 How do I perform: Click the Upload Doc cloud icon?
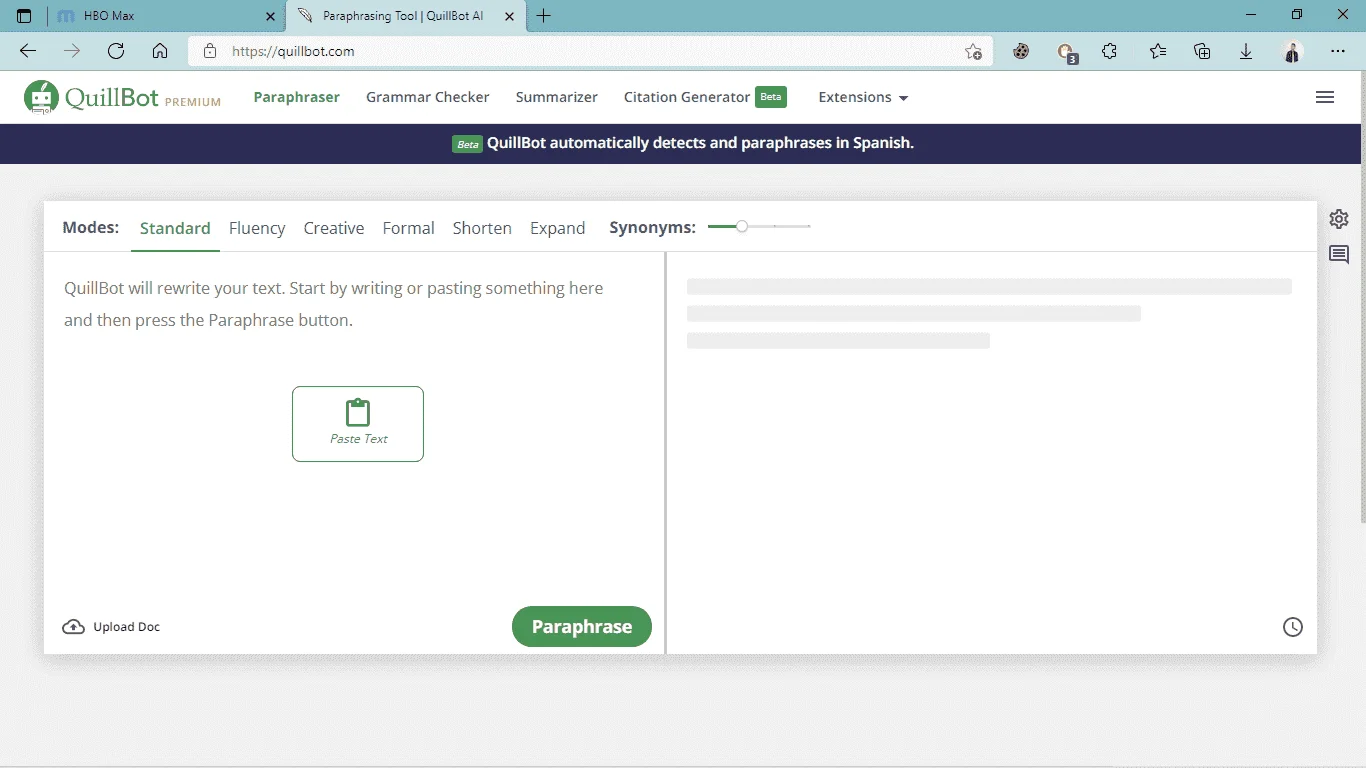tap(73, 627)
